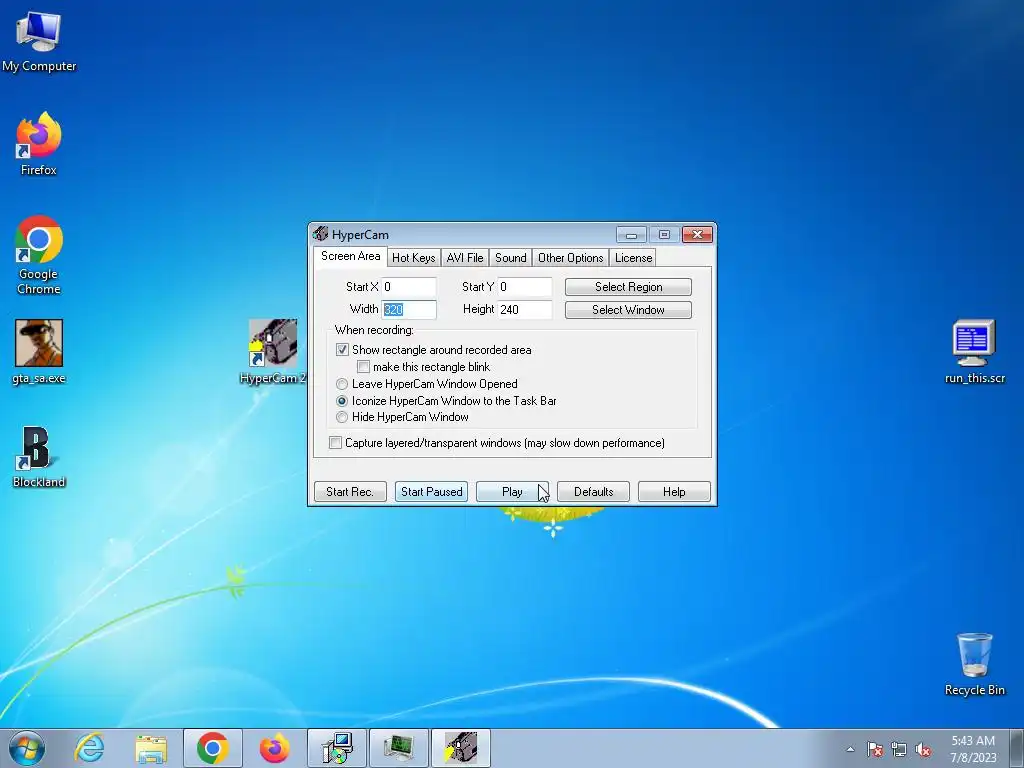The height and width of the screenshot is (768, 1024).
Task: Open Action Center flag tray icon
Action: click(x=874, y=749)
